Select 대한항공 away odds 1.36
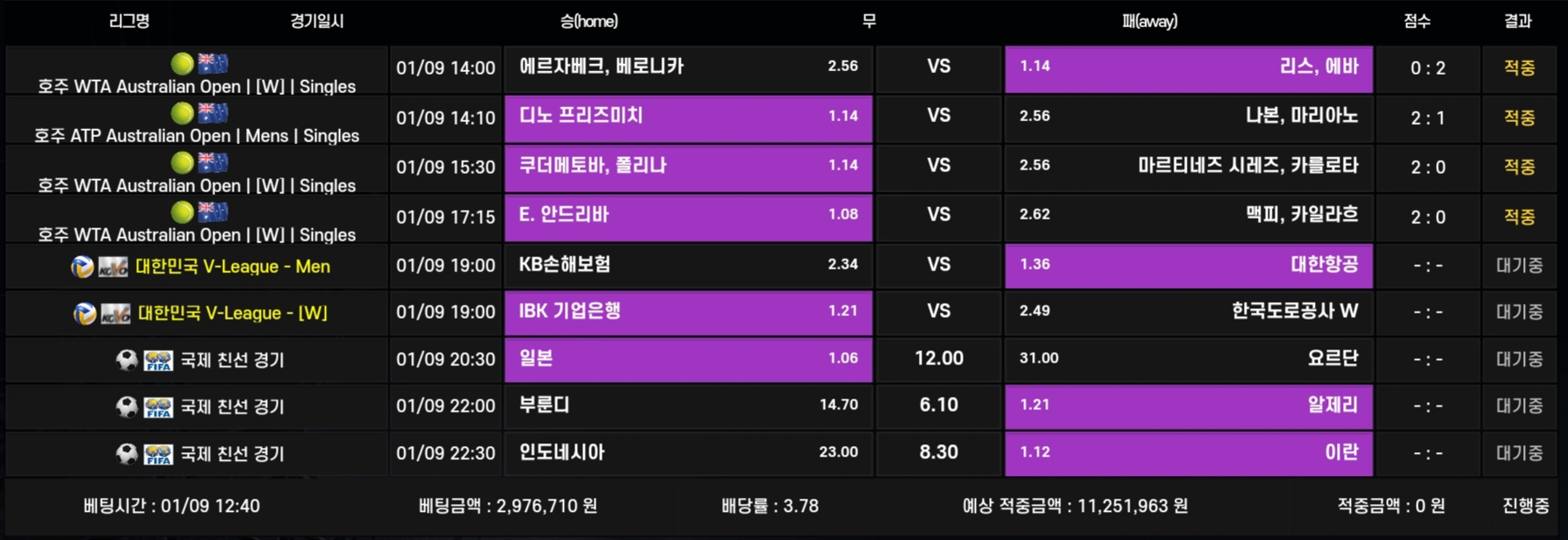Image resolution: width=1568 pixels, height=540 pixels. coord(1189,266)
